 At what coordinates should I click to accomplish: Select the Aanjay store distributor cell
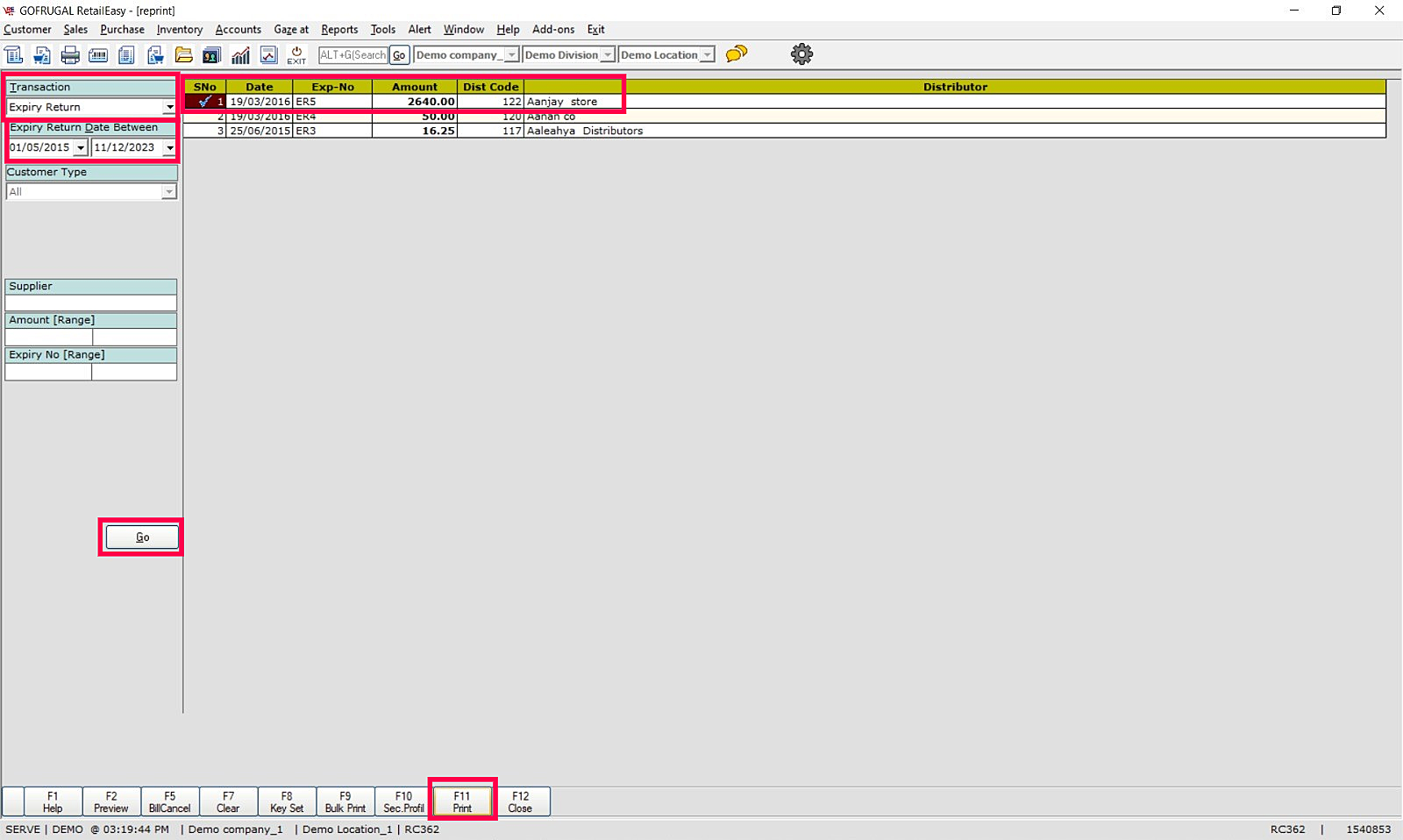pyautogui.click(x=955, y=102)
